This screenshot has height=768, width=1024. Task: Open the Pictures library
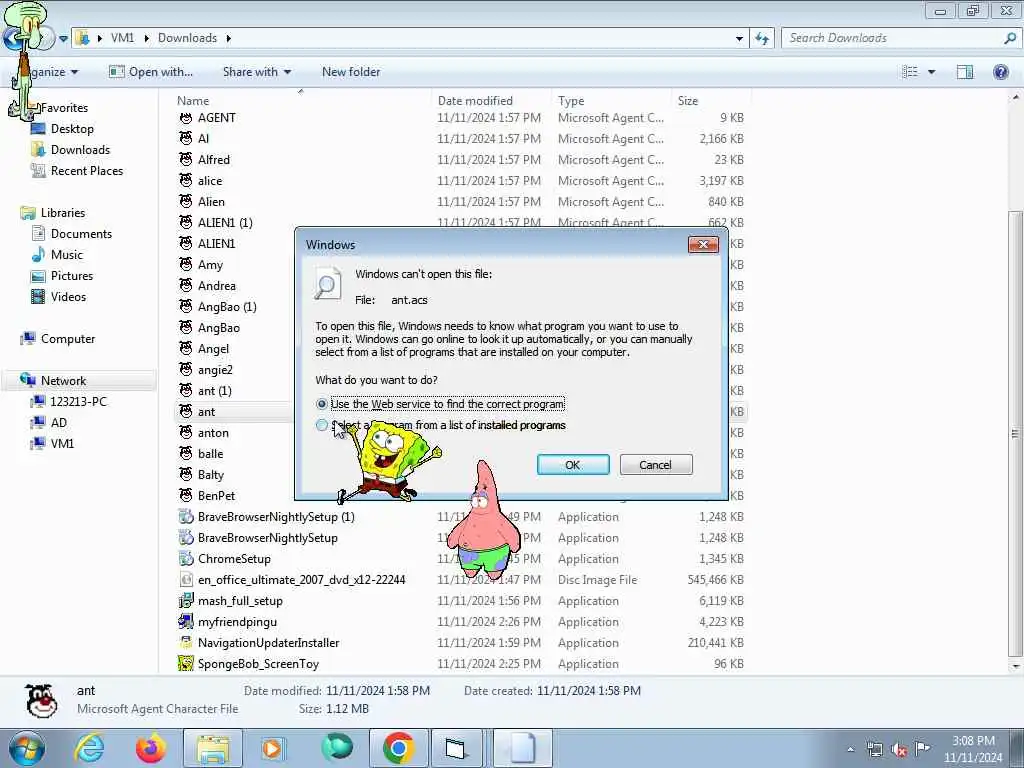click(72, 276)
